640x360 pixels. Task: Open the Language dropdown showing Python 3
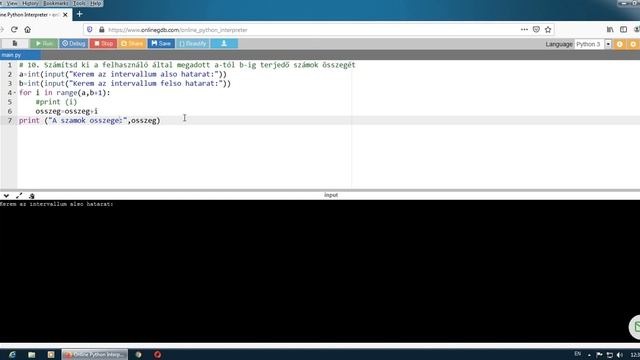coord(593,44)
